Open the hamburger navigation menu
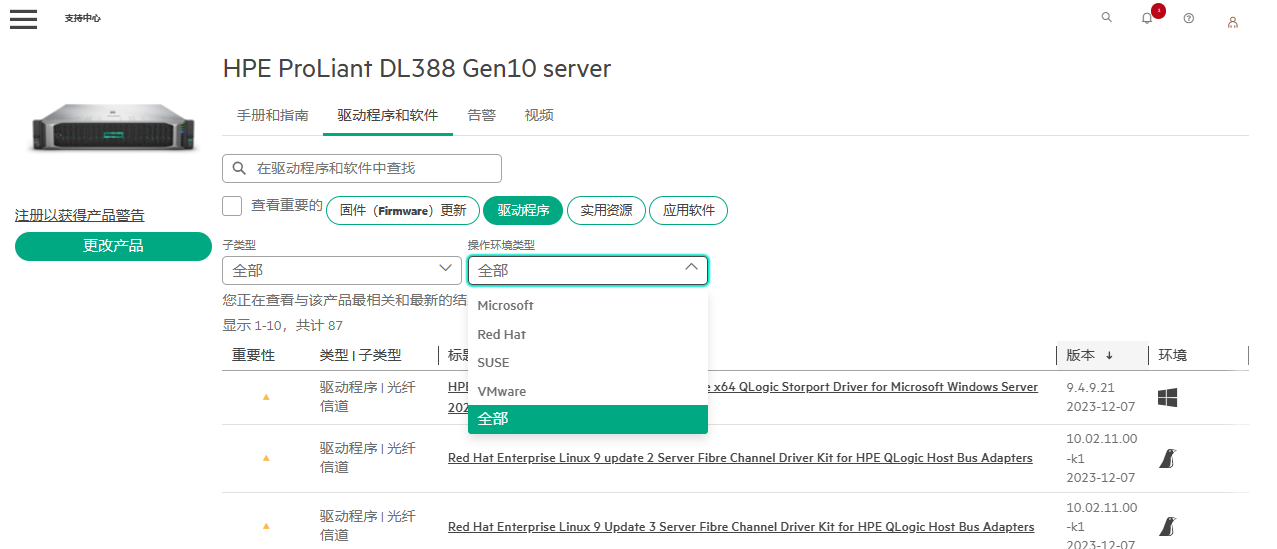Image resolution: width=1277 pixels, height=549 pixels. click(23, 19)
